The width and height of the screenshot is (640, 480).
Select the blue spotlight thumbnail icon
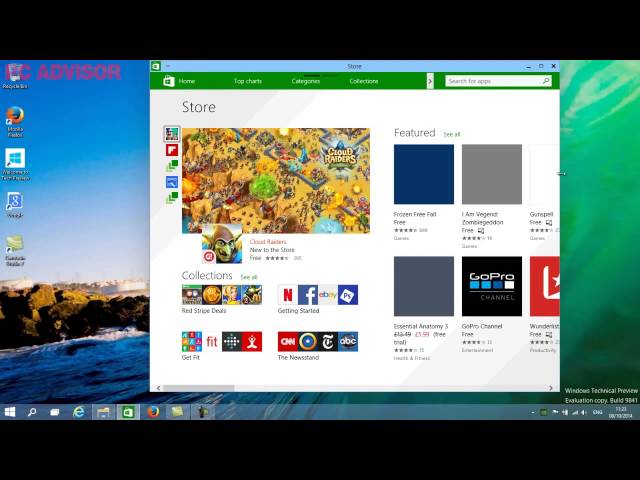[x=172, y=182]
